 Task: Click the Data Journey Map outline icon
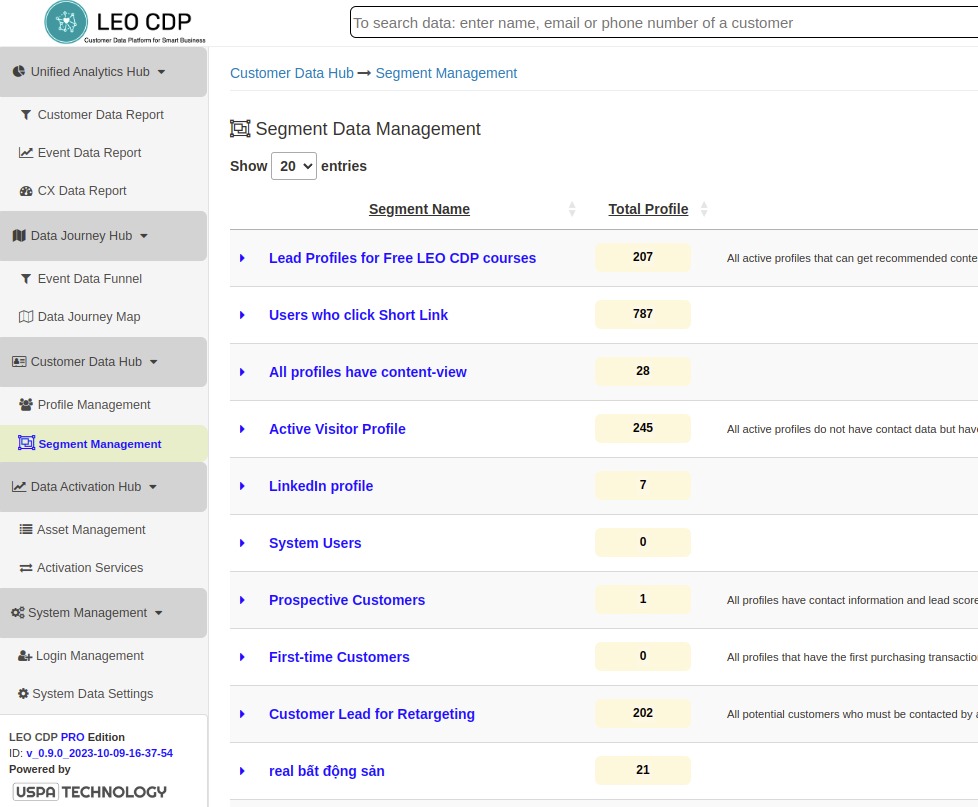[26, 317]
